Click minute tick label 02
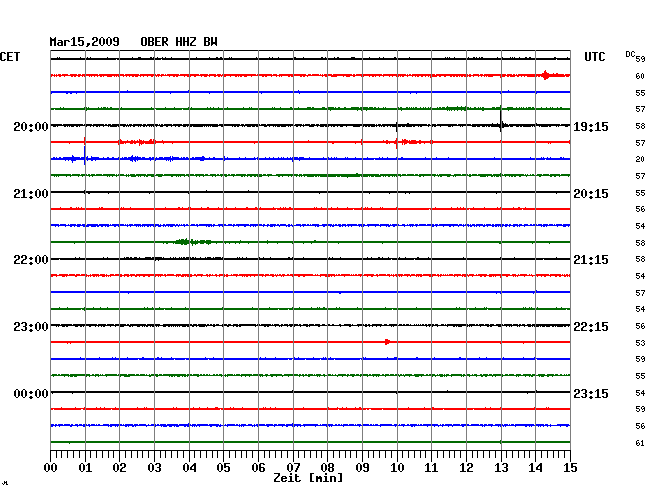650x494 pixels. click(x=119, y=468)
